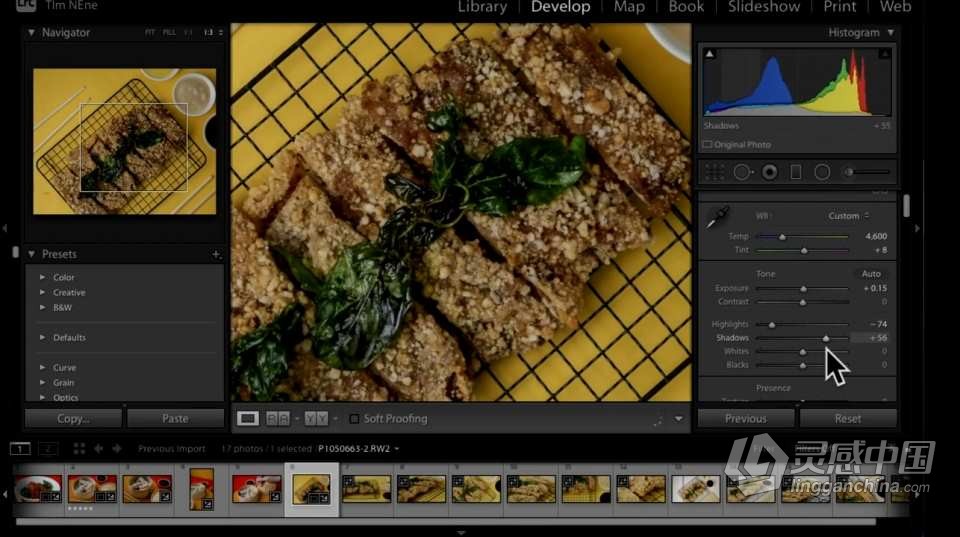Open Grid view from filmstrip bar
This screenshot has width=960, height=537.
79,449
